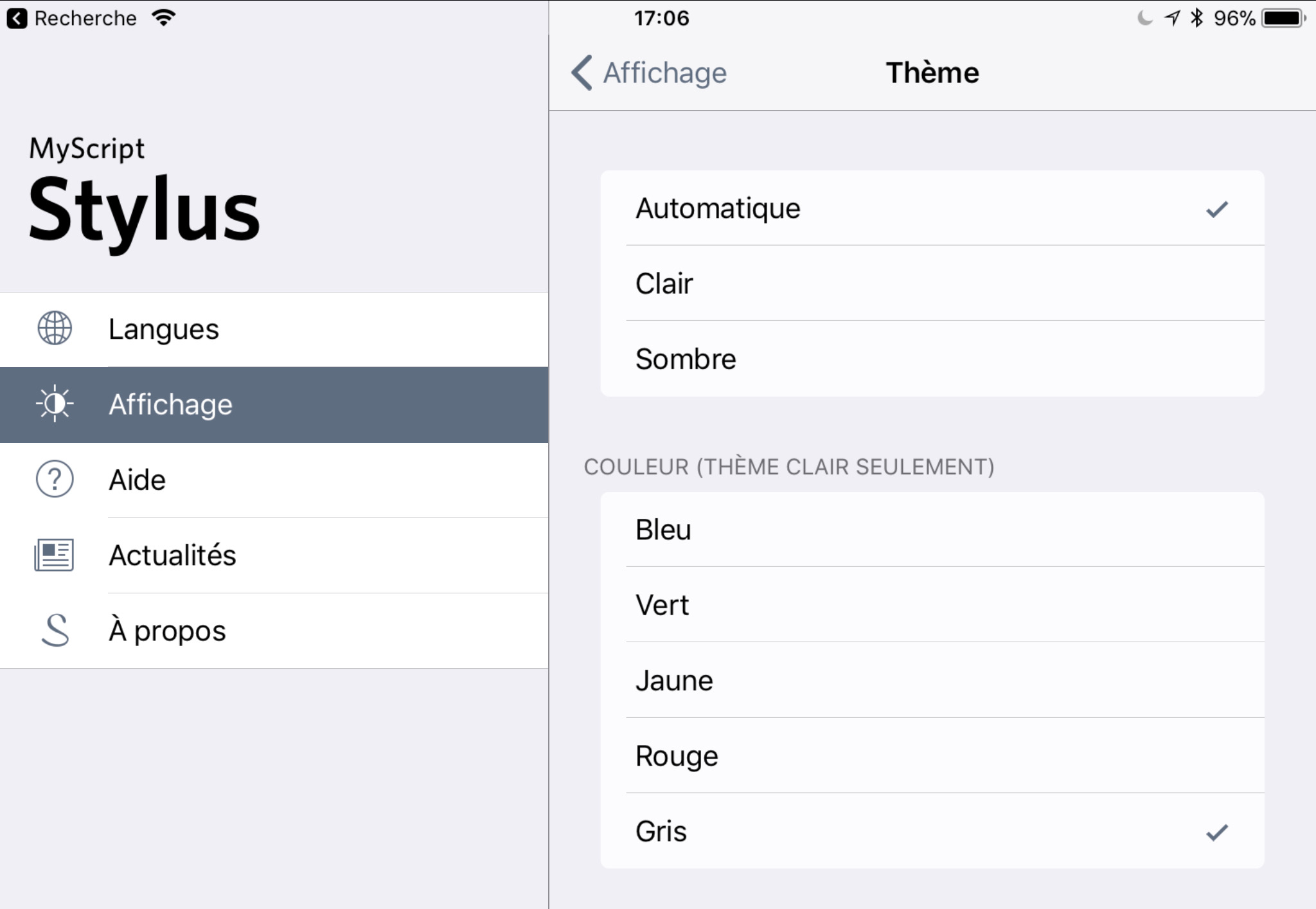Open the Actualités section
1316x909 pixels.
[172, 555]
